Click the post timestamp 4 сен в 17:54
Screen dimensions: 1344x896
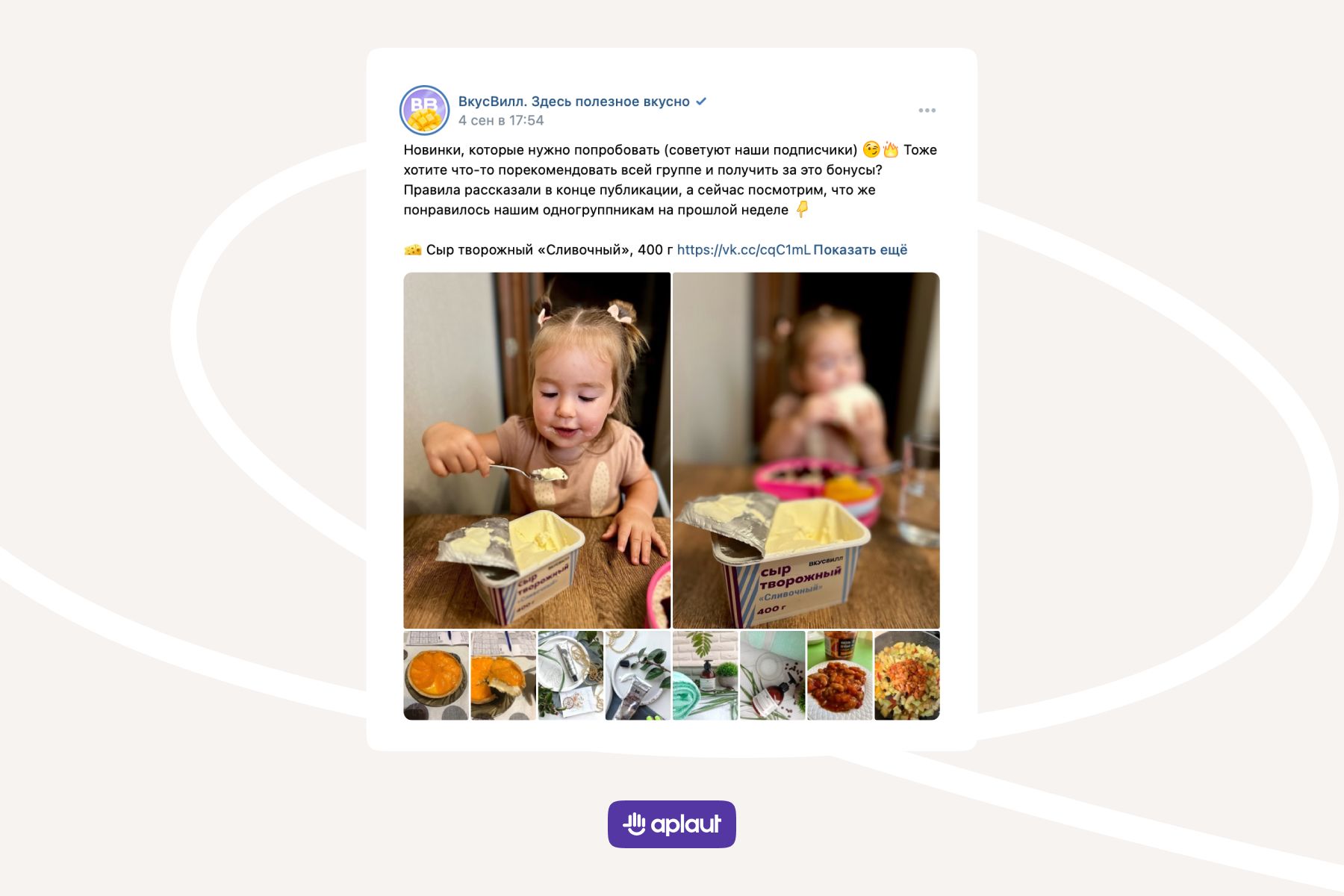(501, 120)
